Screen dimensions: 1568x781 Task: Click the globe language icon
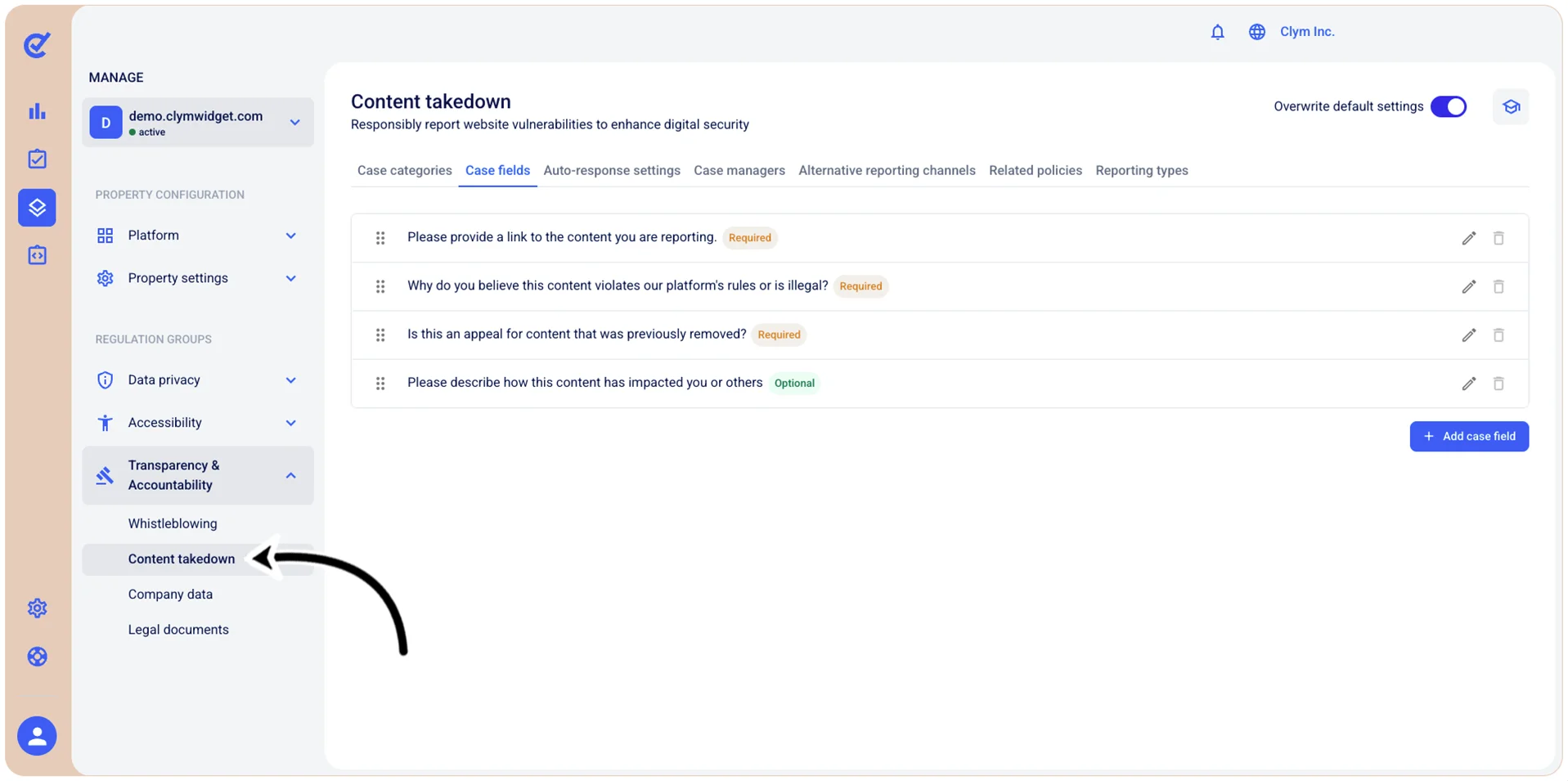click(x=1257, y=32)
